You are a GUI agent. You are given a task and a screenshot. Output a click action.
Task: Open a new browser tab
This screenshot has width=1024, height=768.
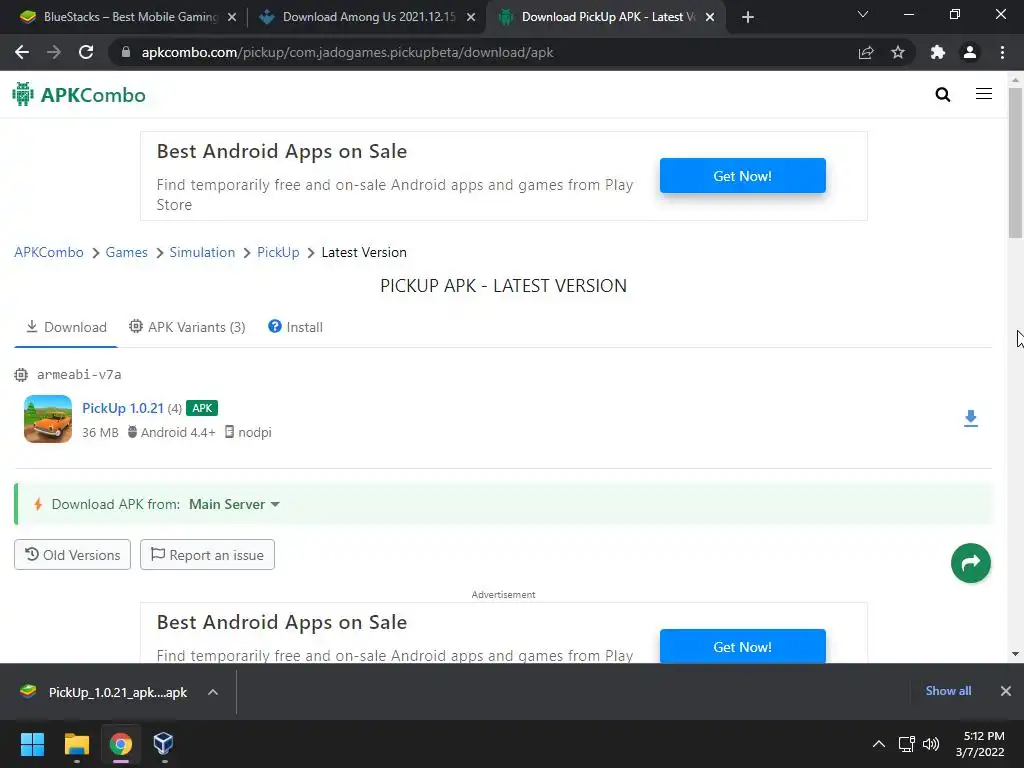748,17
